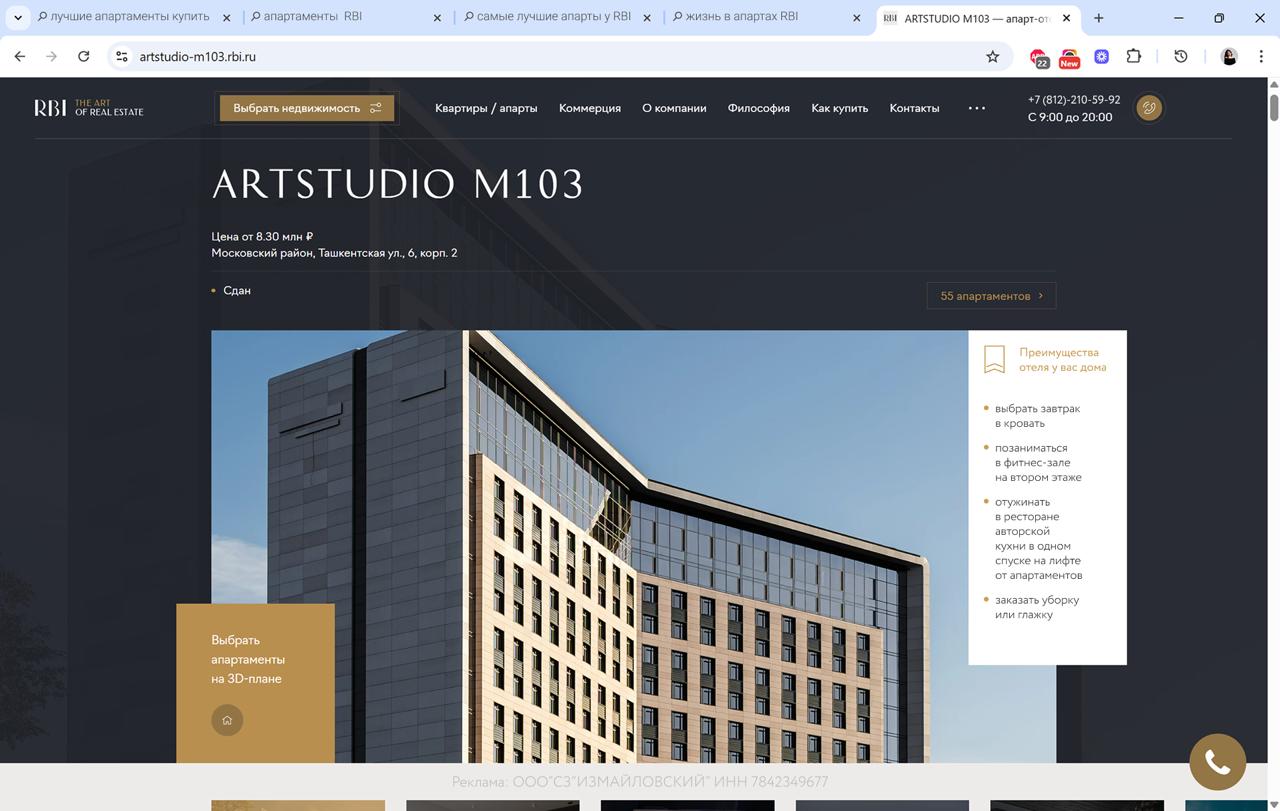Click the phone number +7 (812)-210-59-92

pyautogui.click(x=1074, y=100)
